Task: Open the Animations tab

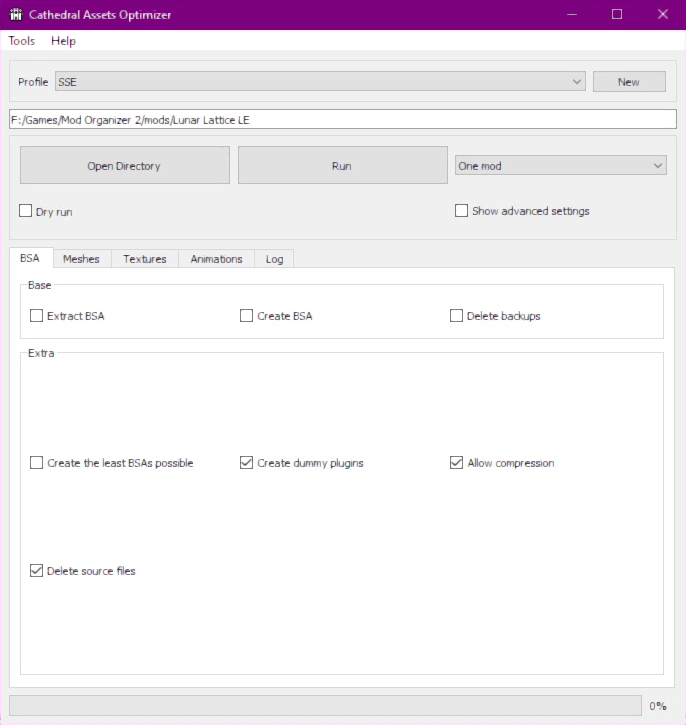Action: (216, 259)
